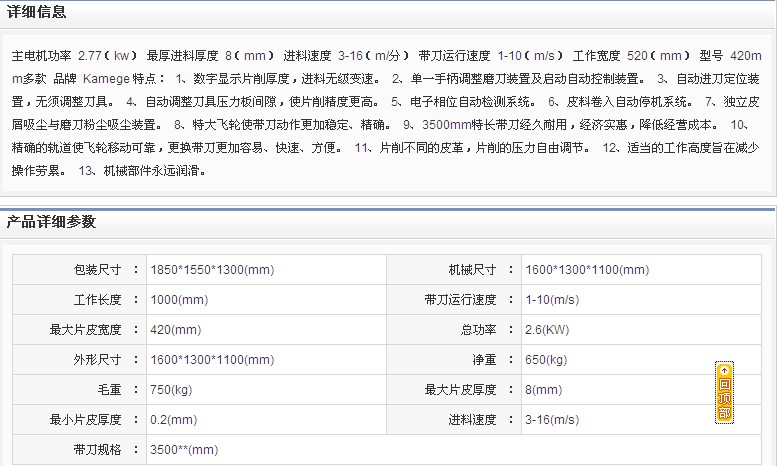Click the 机械尺寸 label in the table
The image size is (778, 466).
tap(472, 270)
